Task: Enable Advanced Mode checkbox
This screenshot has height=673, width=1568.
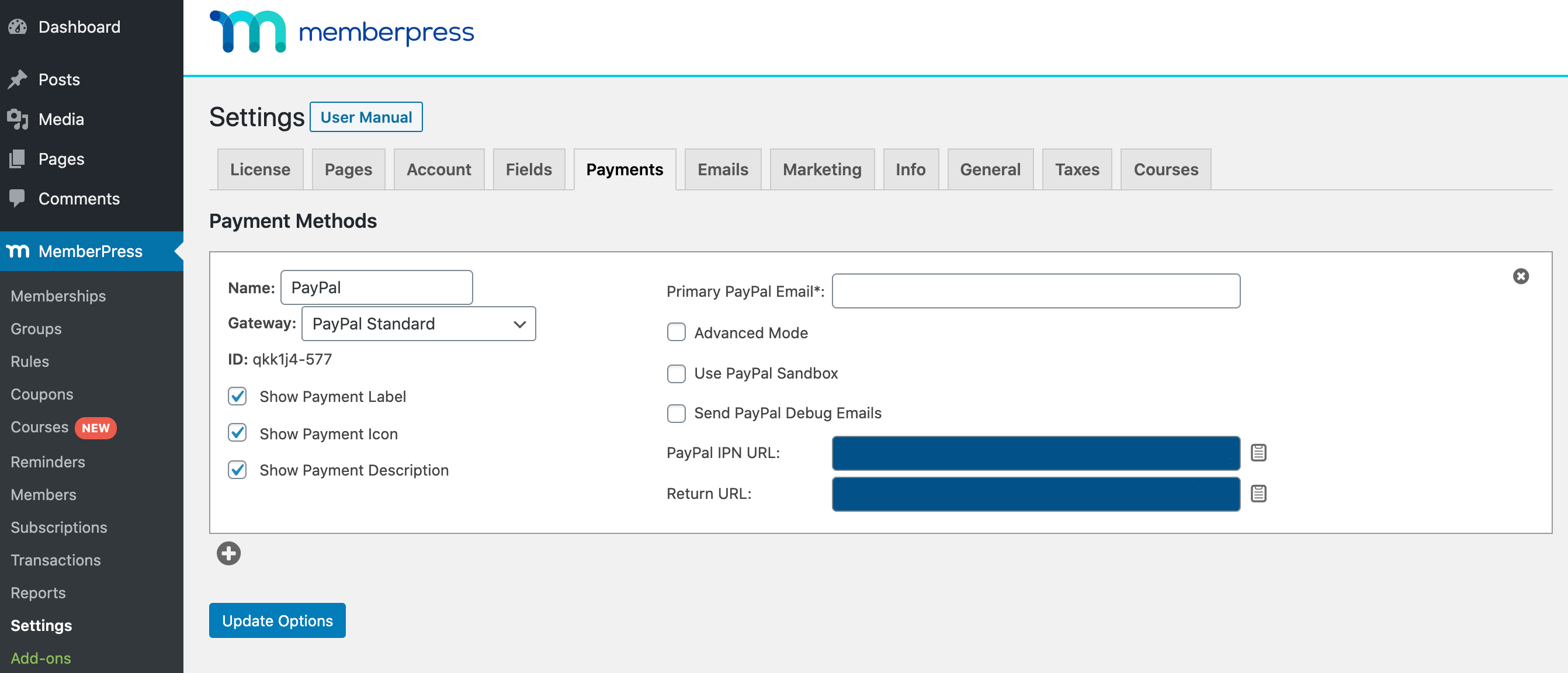Action: tap(677, 332)
